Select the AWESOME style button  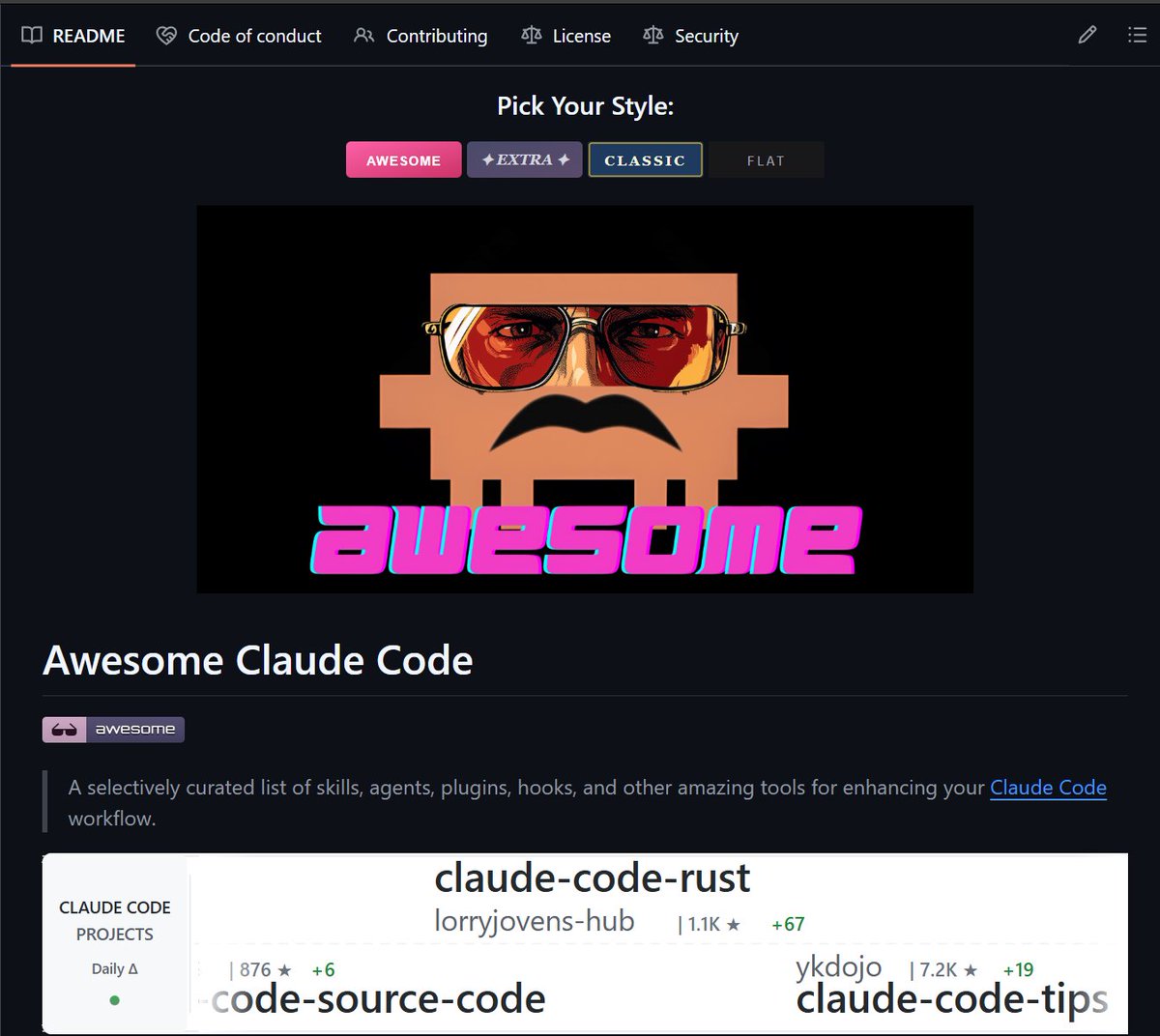click(403, 160)
